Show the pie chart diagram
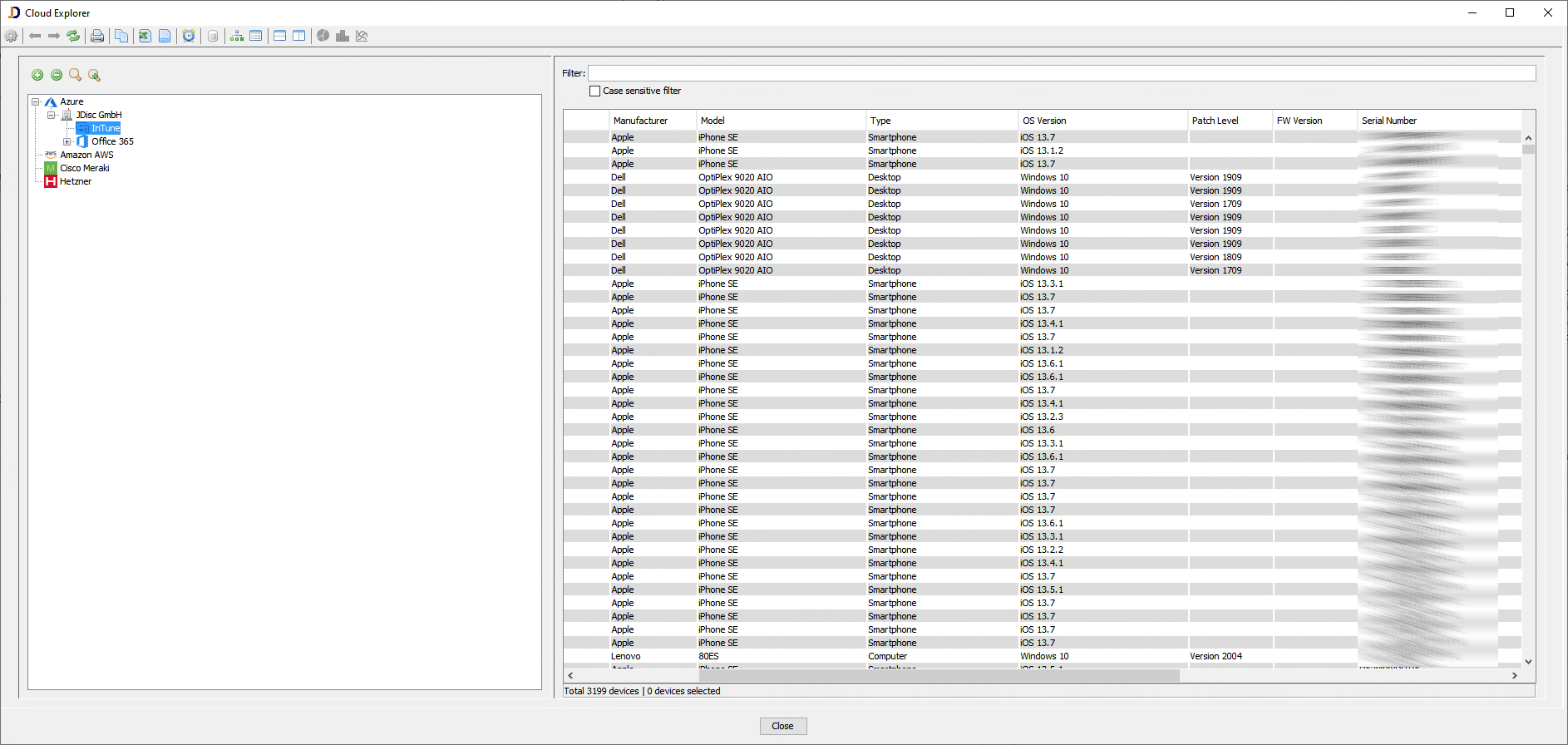The image size is (1568, 745). [323, 36]
